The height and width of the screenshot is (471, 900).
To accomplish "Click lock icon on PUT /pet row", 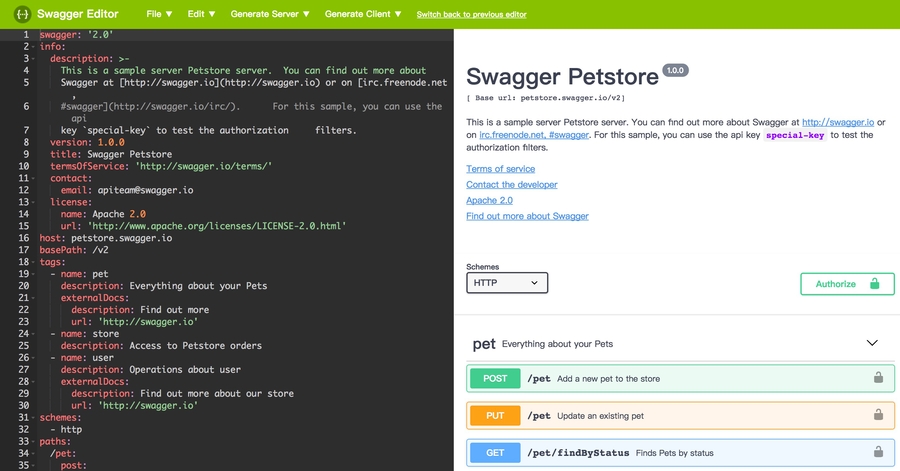I will point(878,415).
